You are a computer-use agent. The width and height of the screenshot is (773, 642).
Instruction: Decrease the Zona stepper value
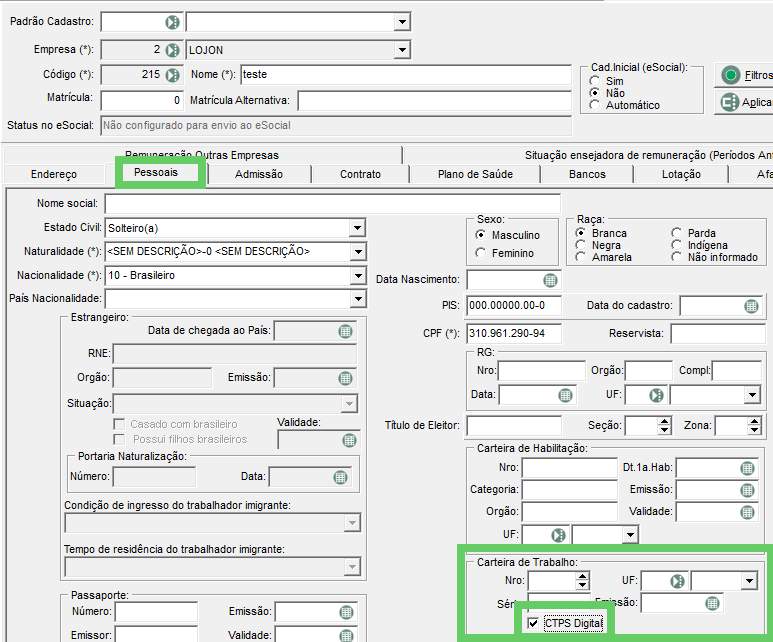[x=754, y=429]
